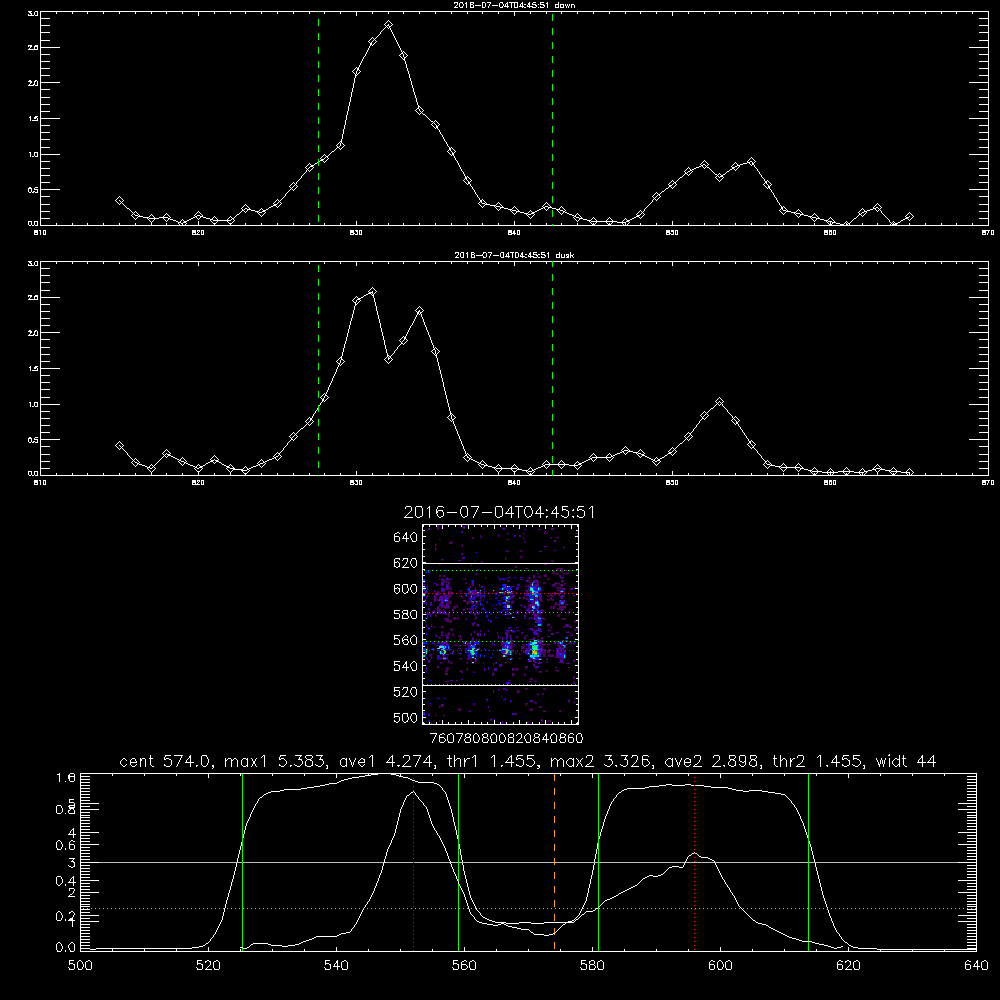
Task: Click bottom plot left axis label 0.0
Action: click(66, 948)
